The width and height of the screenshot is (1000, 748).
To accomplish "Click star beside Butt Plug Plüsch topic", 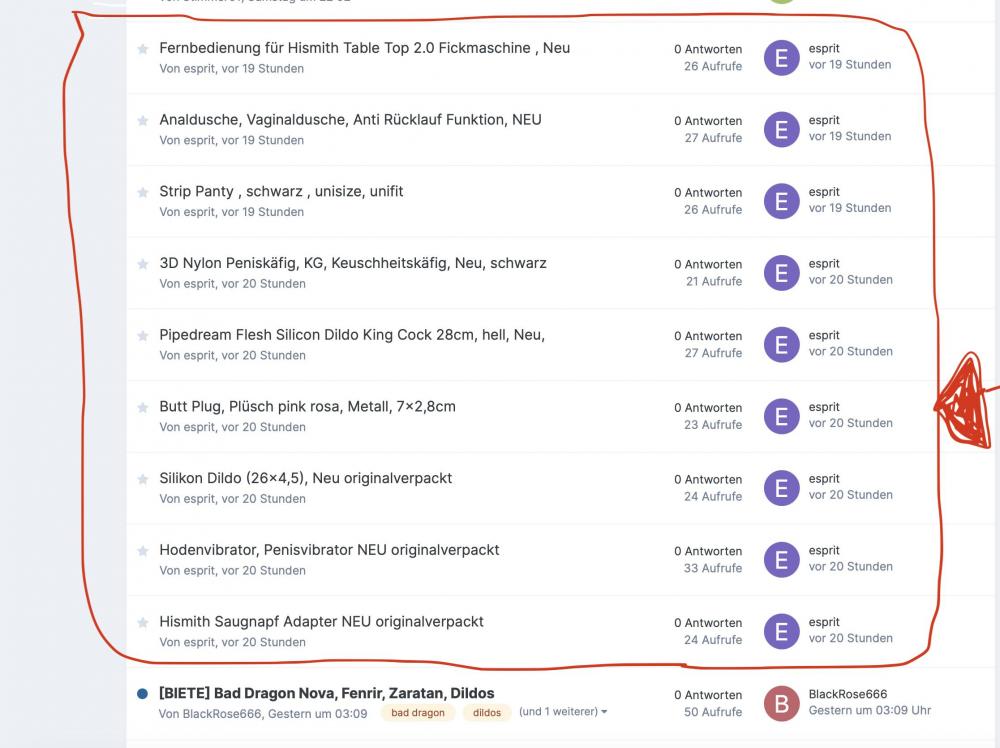I will click(143, 407).
